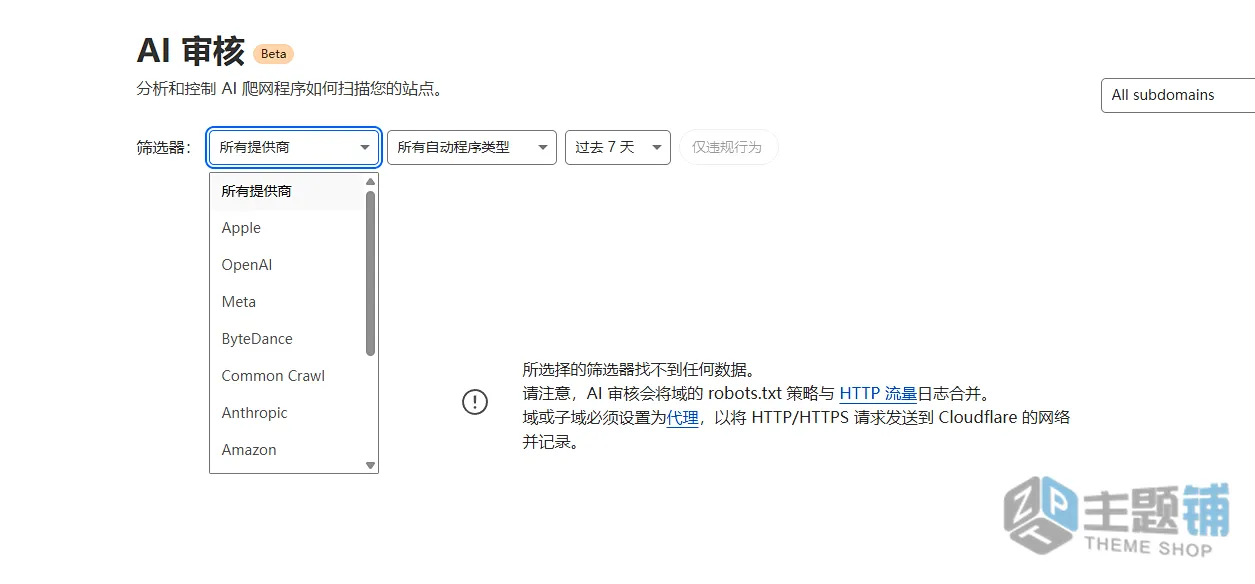This screenshot has width=1255, height=584.
Task: Open the 所有提供商 provider dropdown
Action: point(294,147)
